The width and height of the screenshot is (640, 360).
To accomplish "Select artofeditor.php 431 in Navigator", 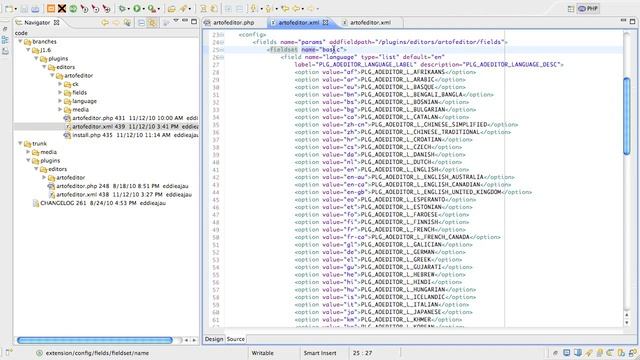I will click(x=131, y=118).
